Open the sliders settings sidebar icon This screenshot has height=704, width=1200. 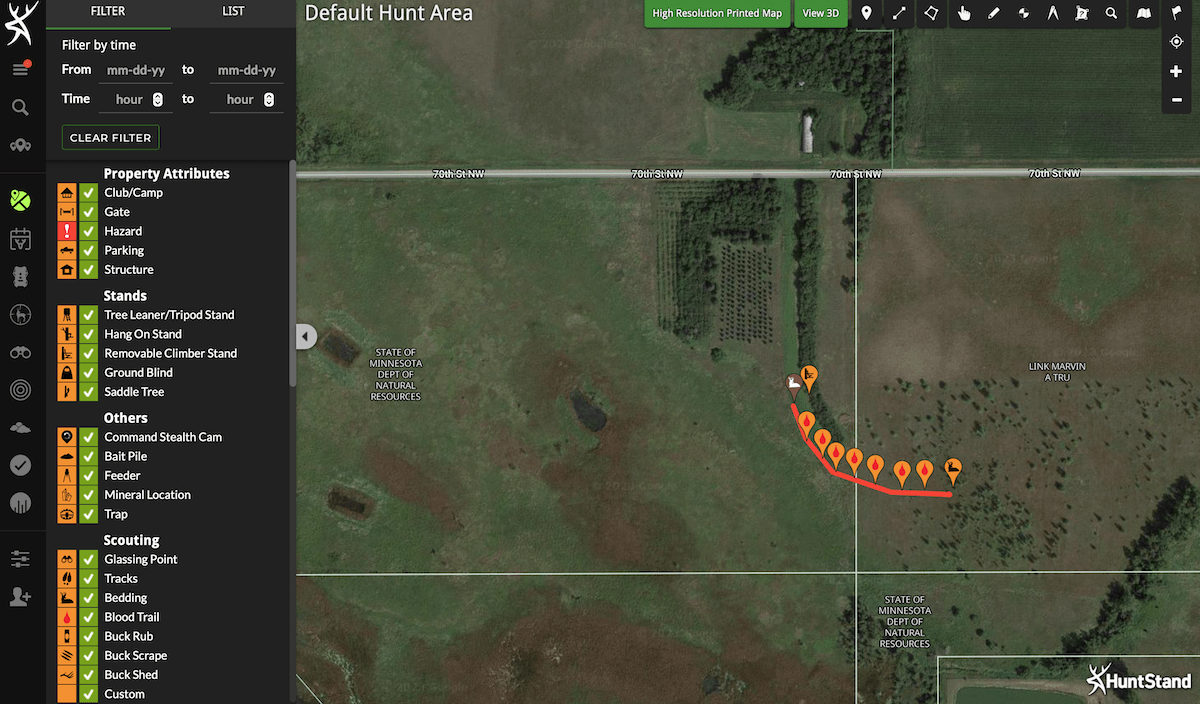pyautogui.click(x=20, y=558)
